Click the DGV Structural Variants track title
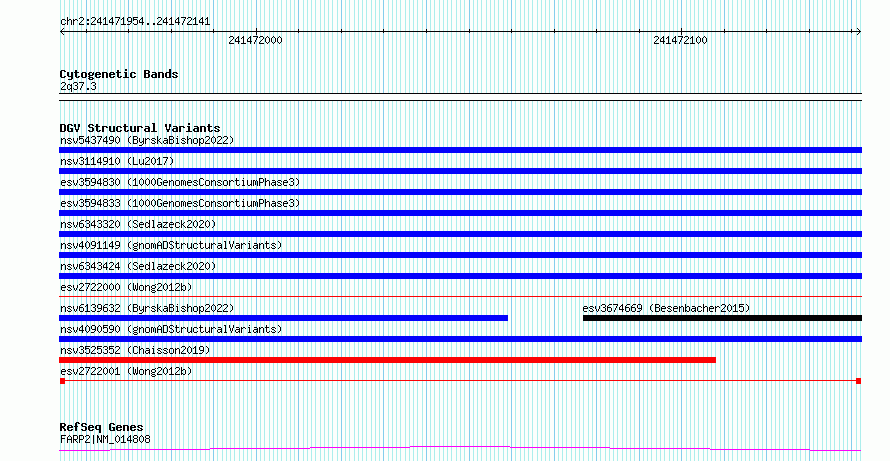The image size is (890, 461). 140,128
